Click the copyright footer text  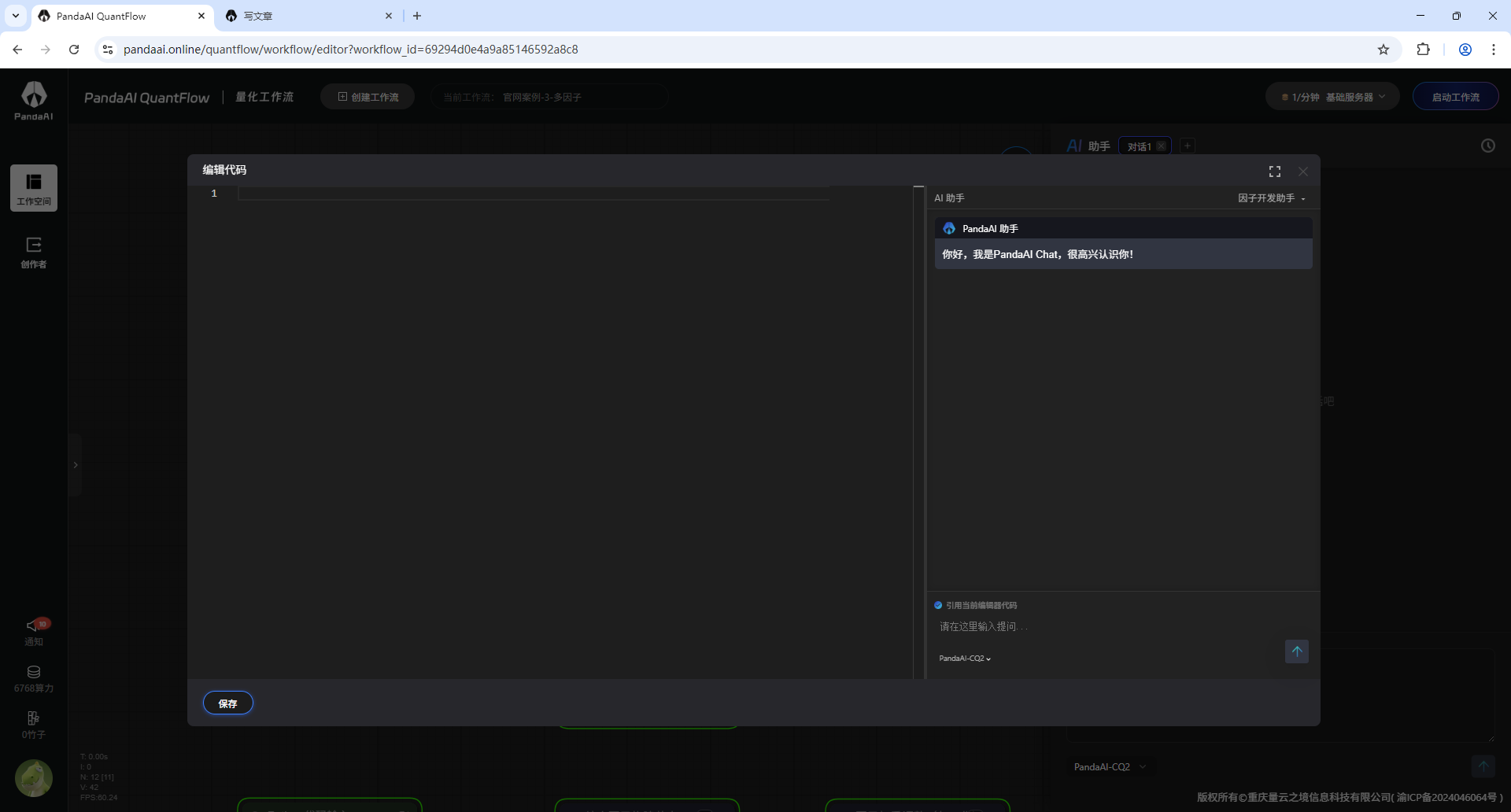1350,797
